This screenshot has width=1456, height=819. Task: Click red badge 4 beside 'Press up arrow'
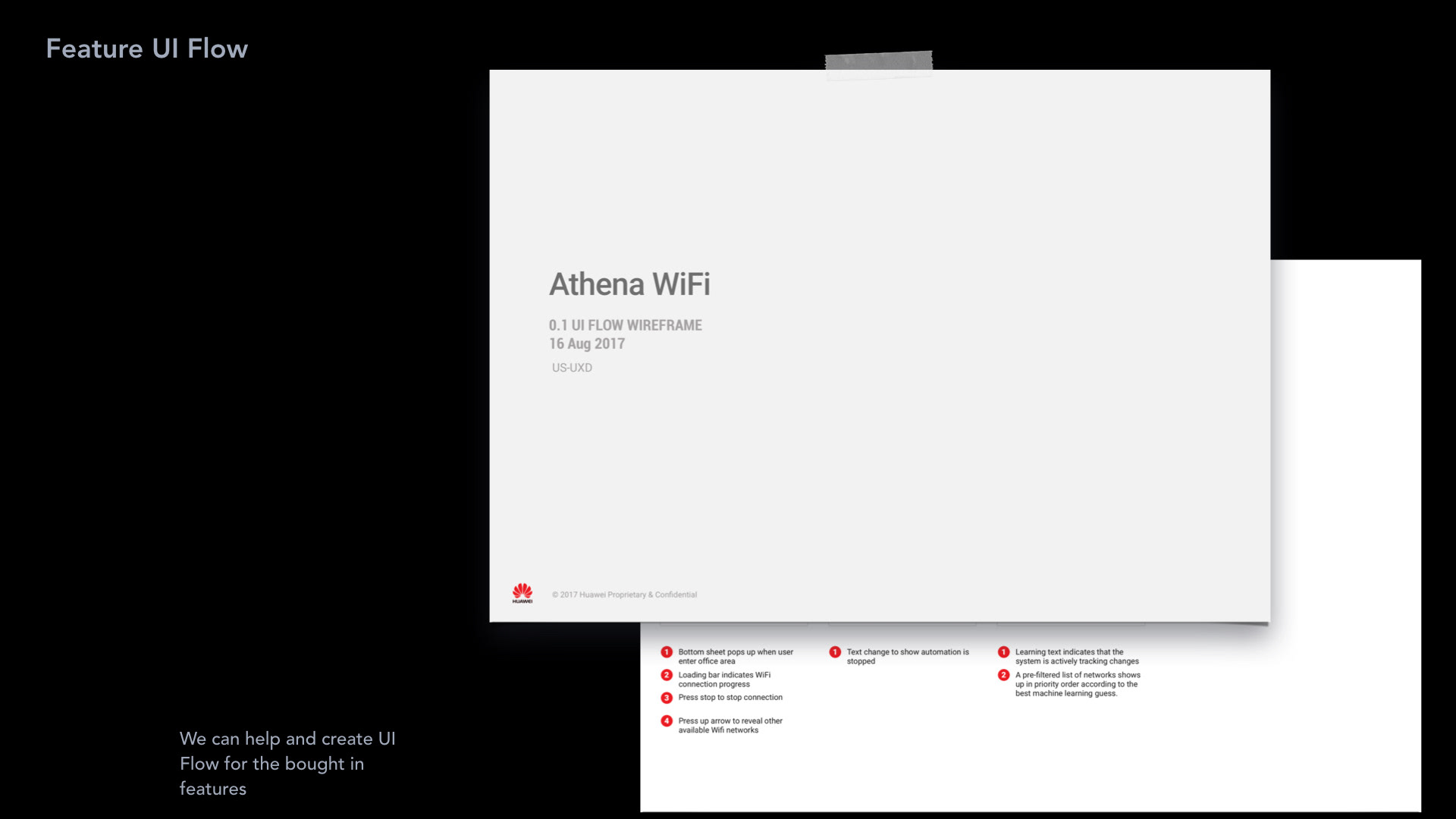pyautogui.click(x=667, y=721)
